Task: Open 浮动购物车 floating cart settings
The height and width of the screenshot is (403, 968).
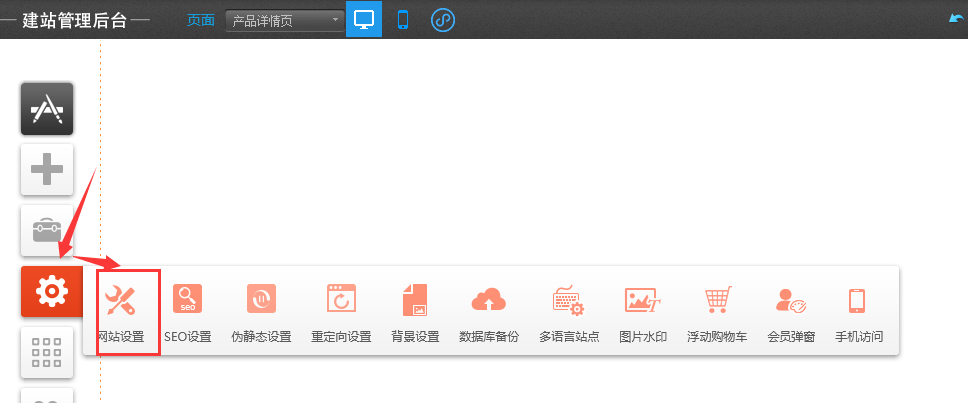Action: pos(716,311)
